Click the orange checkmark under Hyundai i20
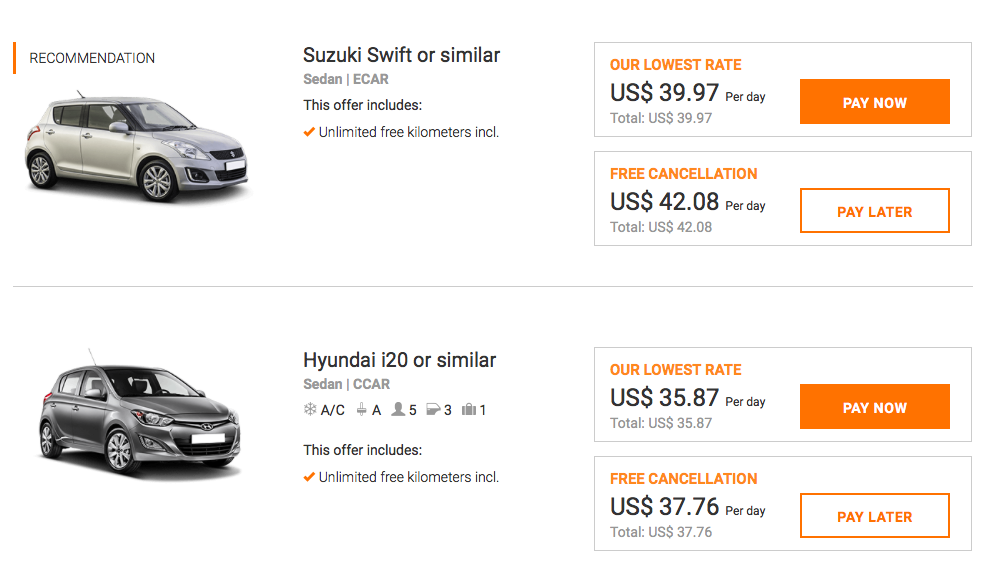Viewport: 994px width, 576px height. [x=309, y=477]
